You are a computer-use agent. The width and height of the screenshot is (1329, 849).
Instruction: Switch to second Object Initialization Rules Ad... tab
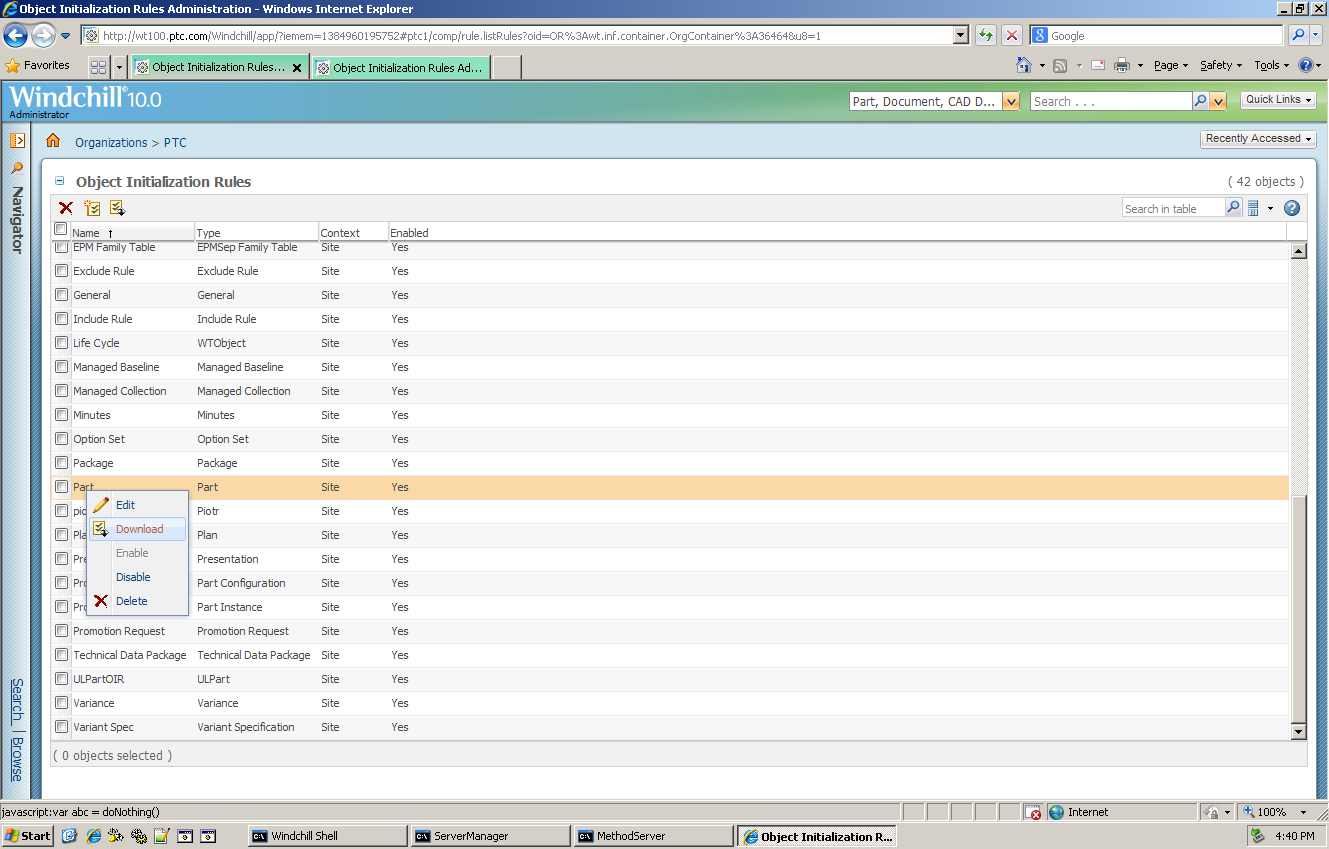pyautogui.click(x=401, y=68)
